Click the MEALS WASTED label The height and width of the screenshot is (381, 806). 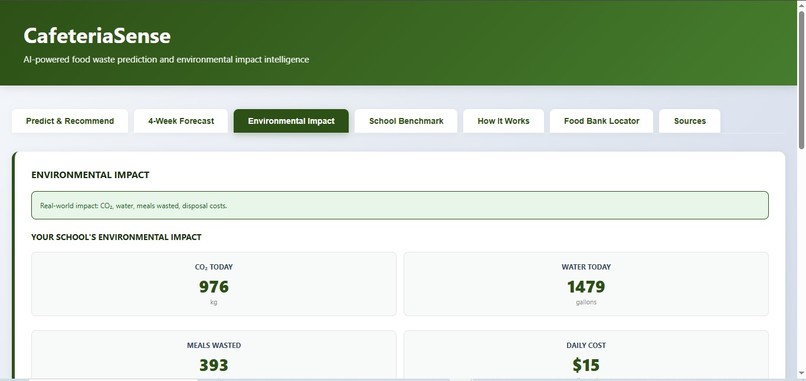[x=214, y=346]
